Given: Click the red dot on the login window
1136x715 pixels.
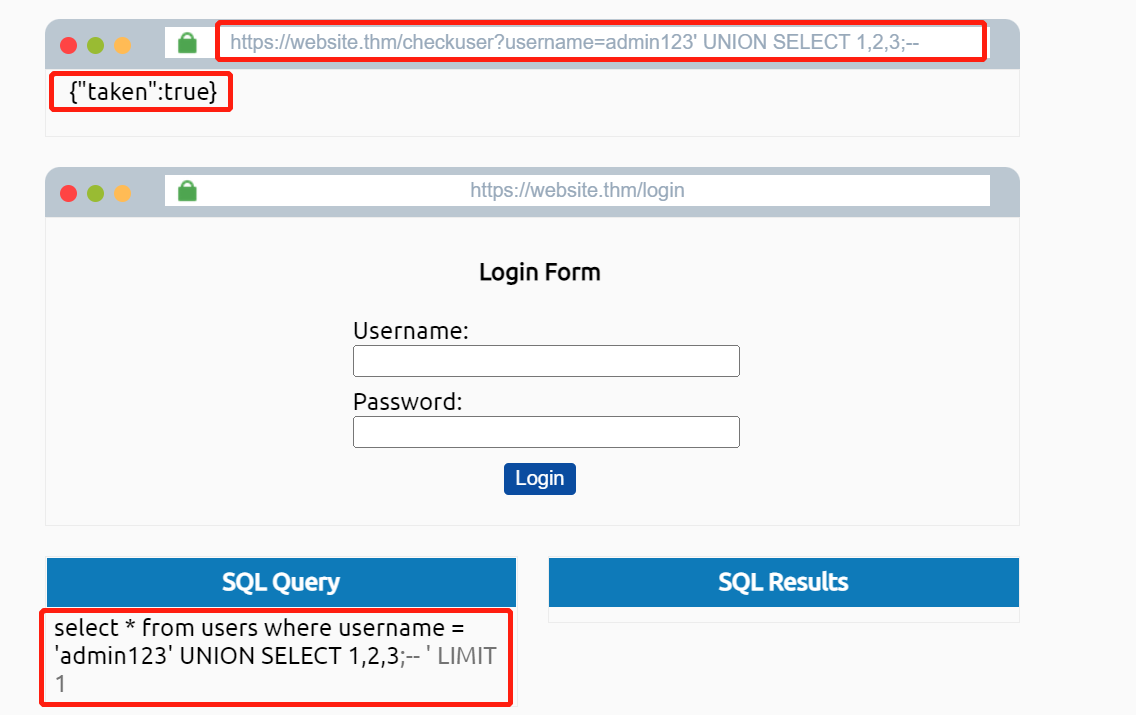Looking at the screenshot, I should [69, 193].
